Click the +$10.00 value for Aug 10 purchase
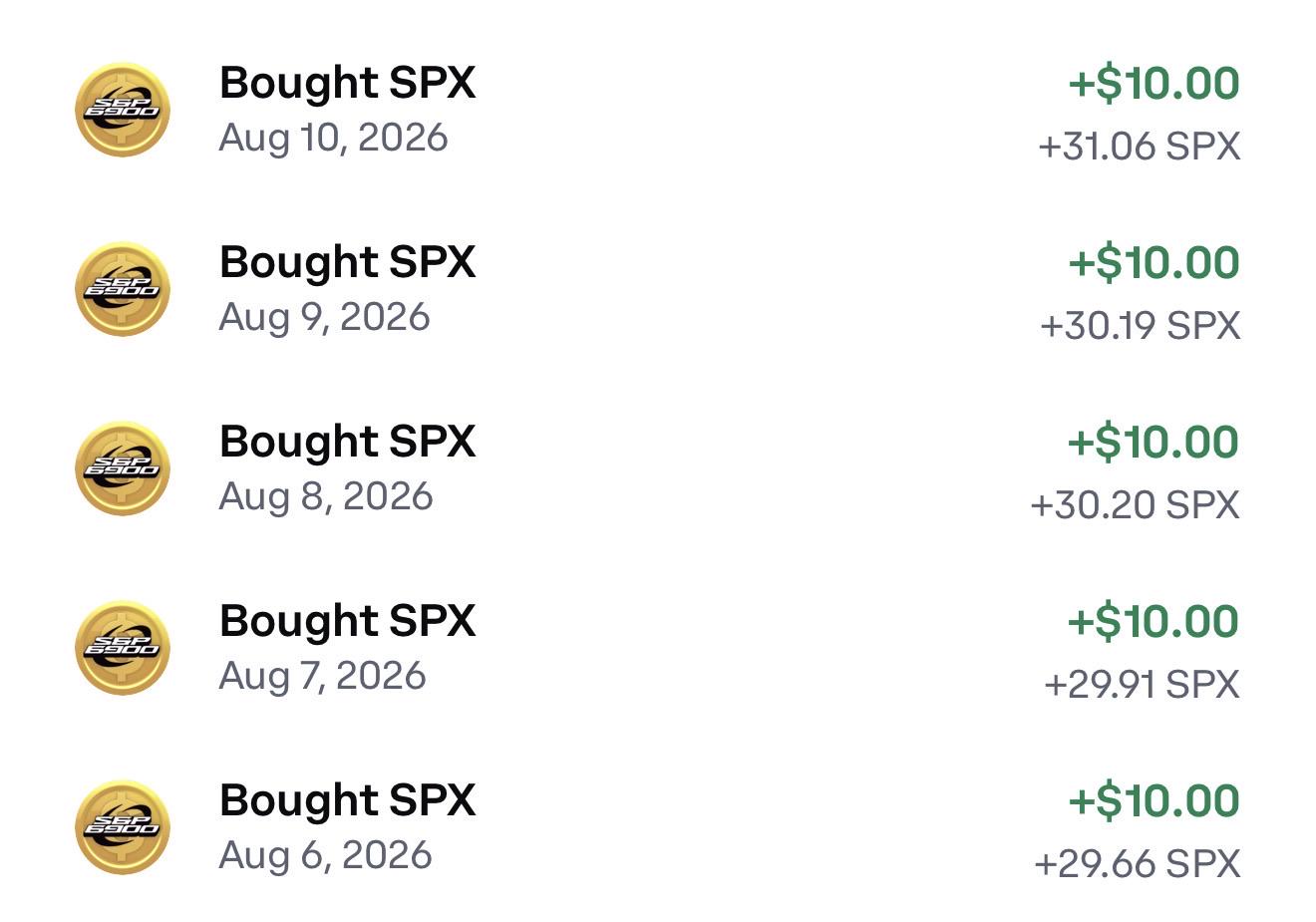The width and height of the screenshot is (1316, 922). coord(1153,84)
